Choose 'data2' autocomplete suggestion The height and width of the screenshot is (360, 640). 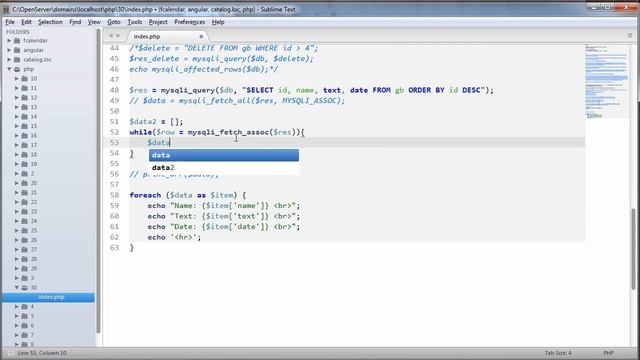(x=224, y=167)
